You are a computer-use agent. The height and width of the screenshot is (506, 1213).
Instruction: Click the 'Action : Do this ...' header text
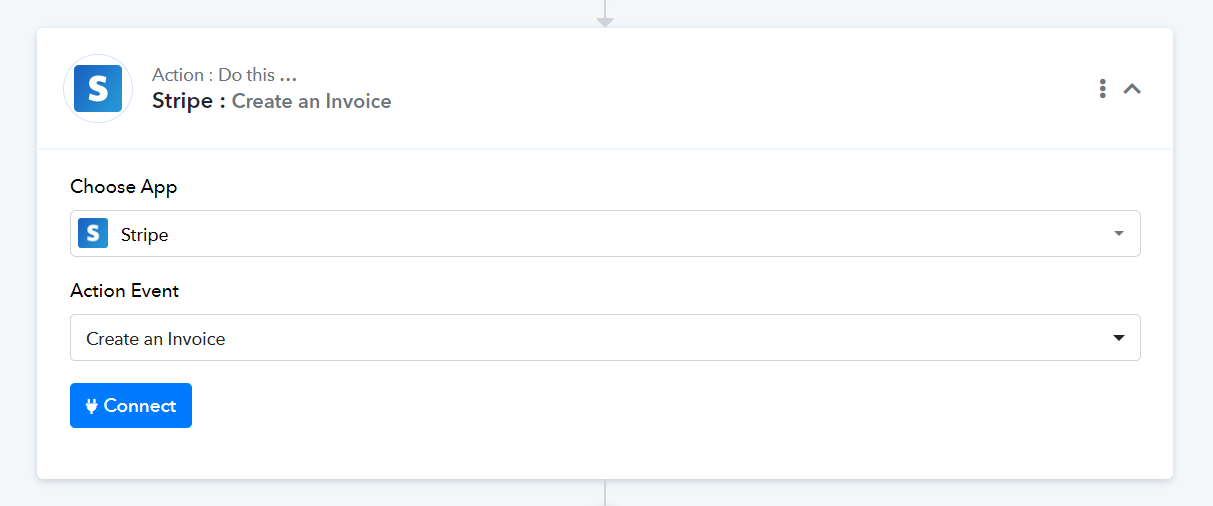click(225, 75)
